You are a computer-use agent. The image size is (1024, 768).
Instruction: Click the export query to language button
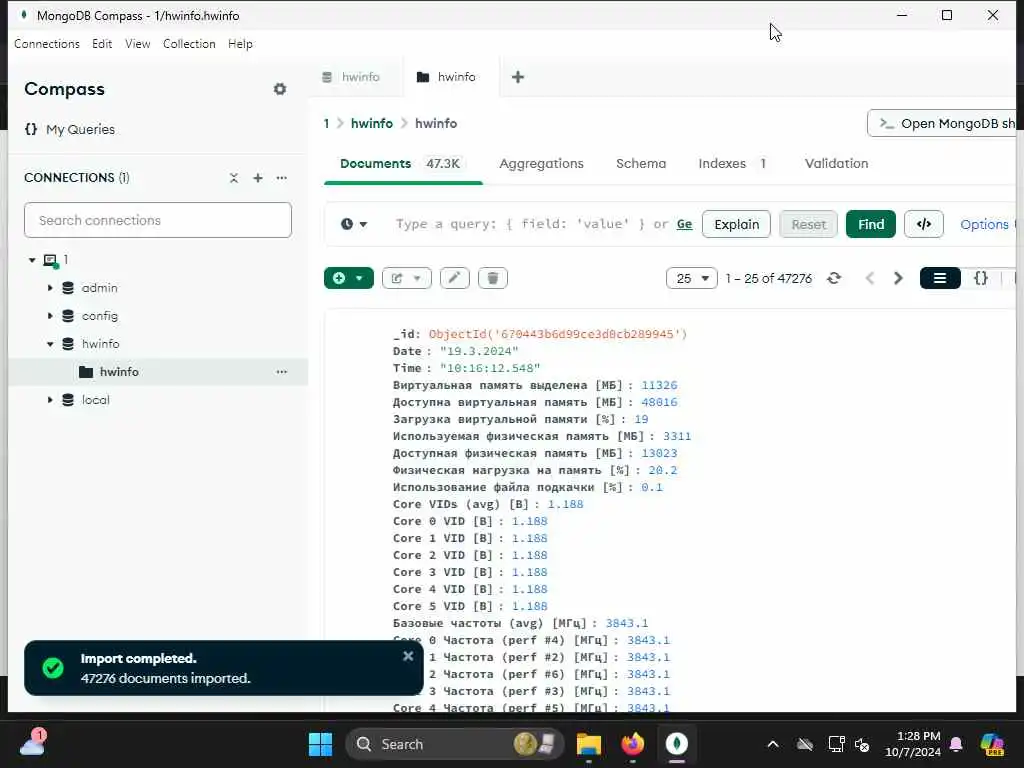point(923,224)
